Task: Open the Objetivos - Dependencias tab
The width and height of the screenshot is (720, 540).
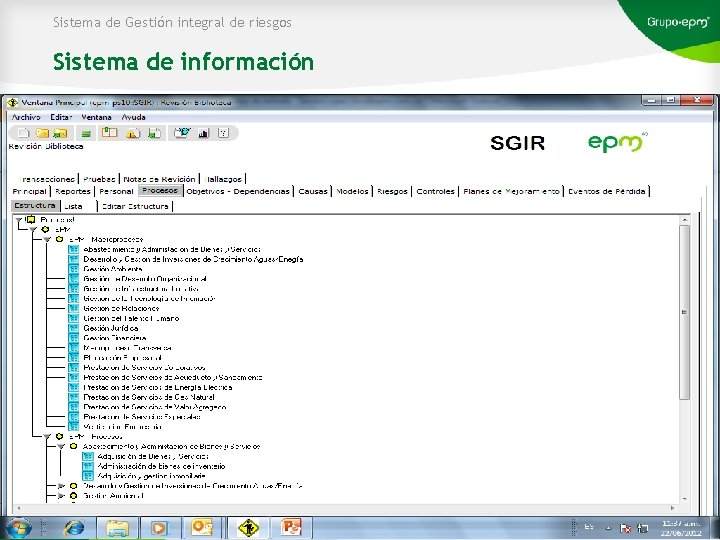Action: point(238,191)
